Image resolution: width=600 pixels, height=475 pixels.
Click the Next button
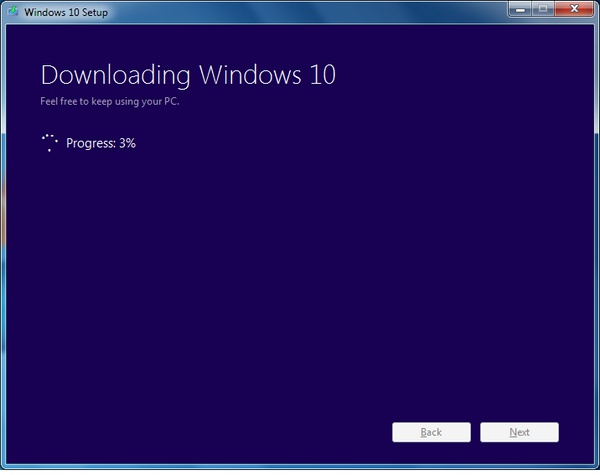[519, 432]
